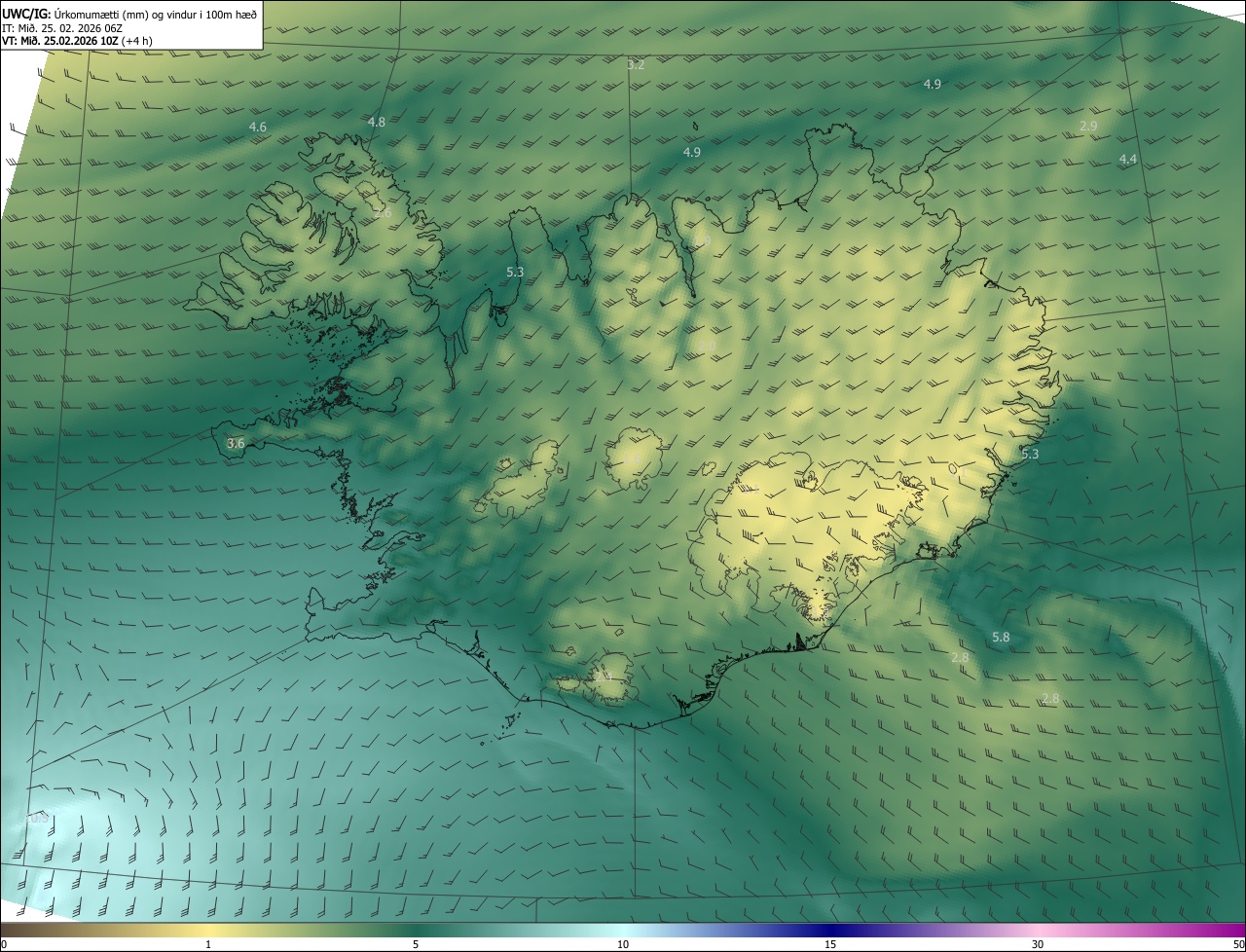Click the 'UWC/IG: Úrkomumætti (mm)' title line

129,15
